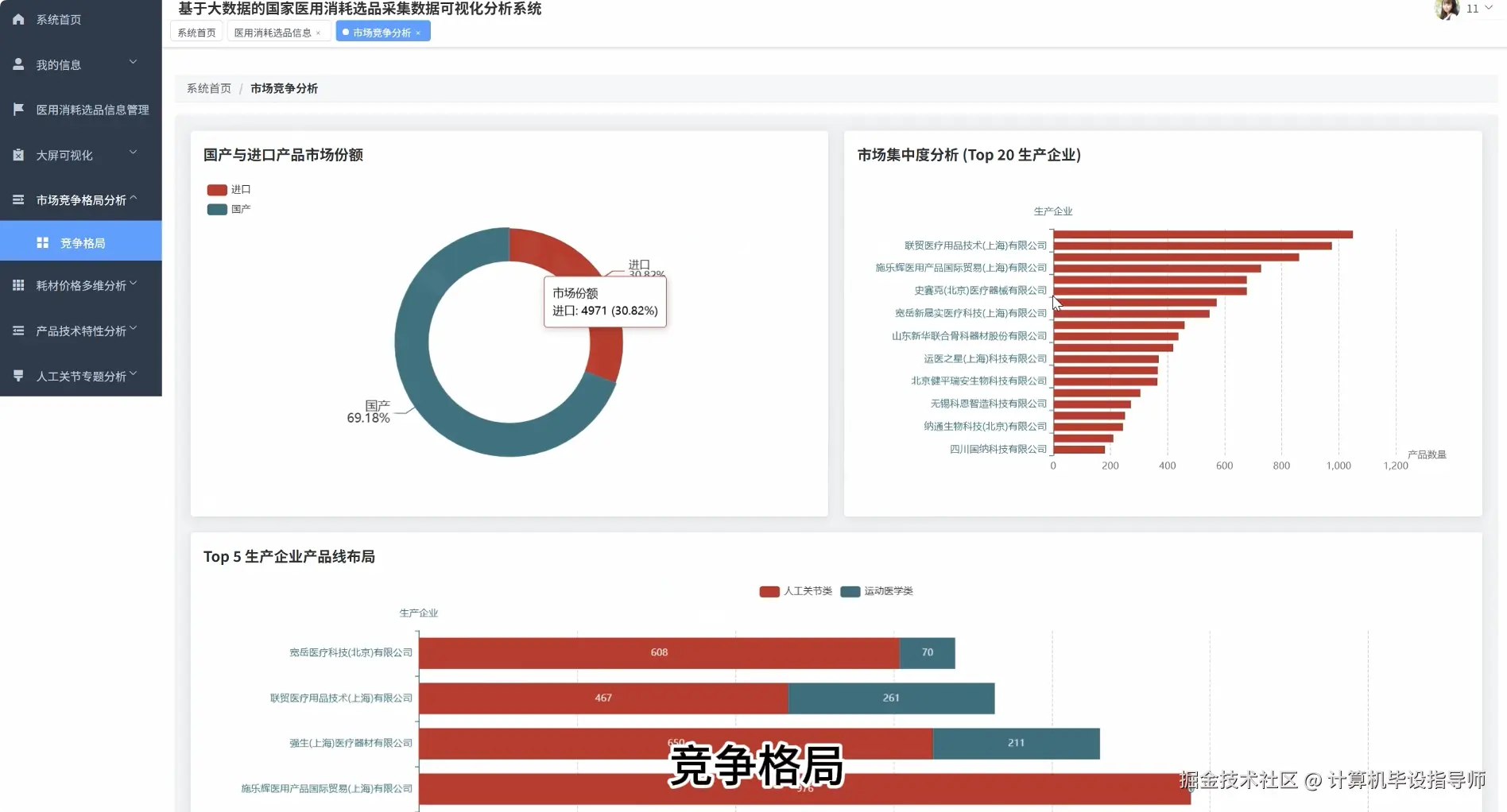Click 山东新华联合骨科器材股份有限公司 axis label
Viewport: 1507px width, 812px height.
pyautogui.click(x=969, y=336)
